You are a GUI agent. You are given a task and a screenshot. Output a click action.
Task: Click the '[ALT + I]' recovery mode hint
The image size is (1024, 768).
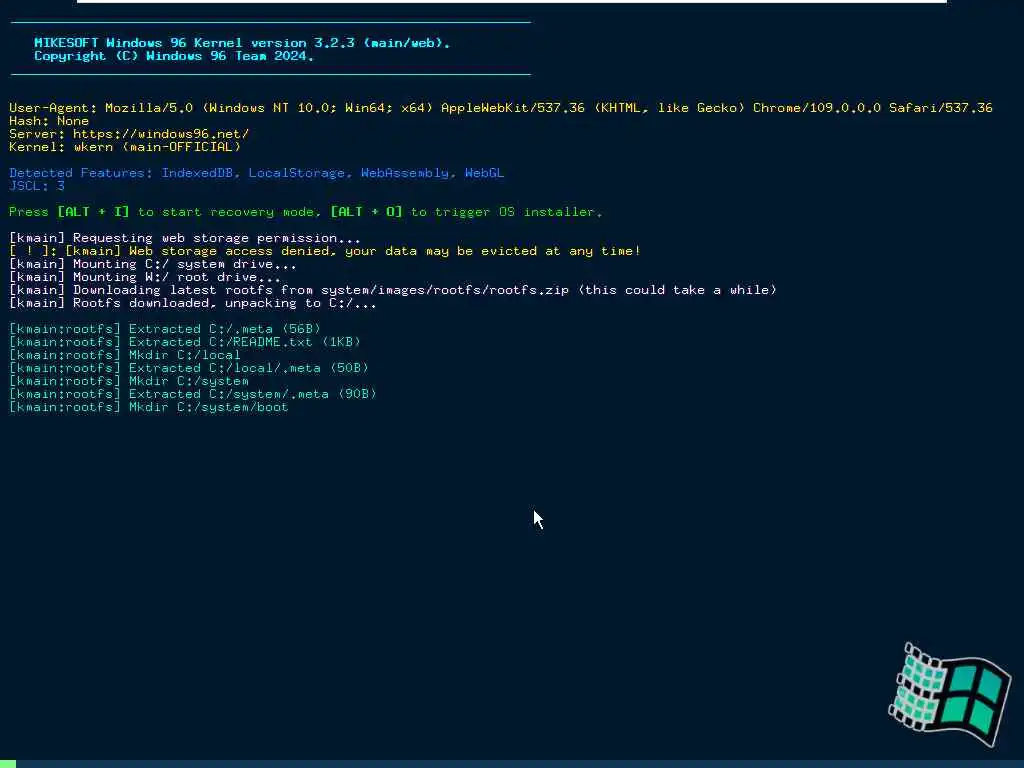coord(93,212)
